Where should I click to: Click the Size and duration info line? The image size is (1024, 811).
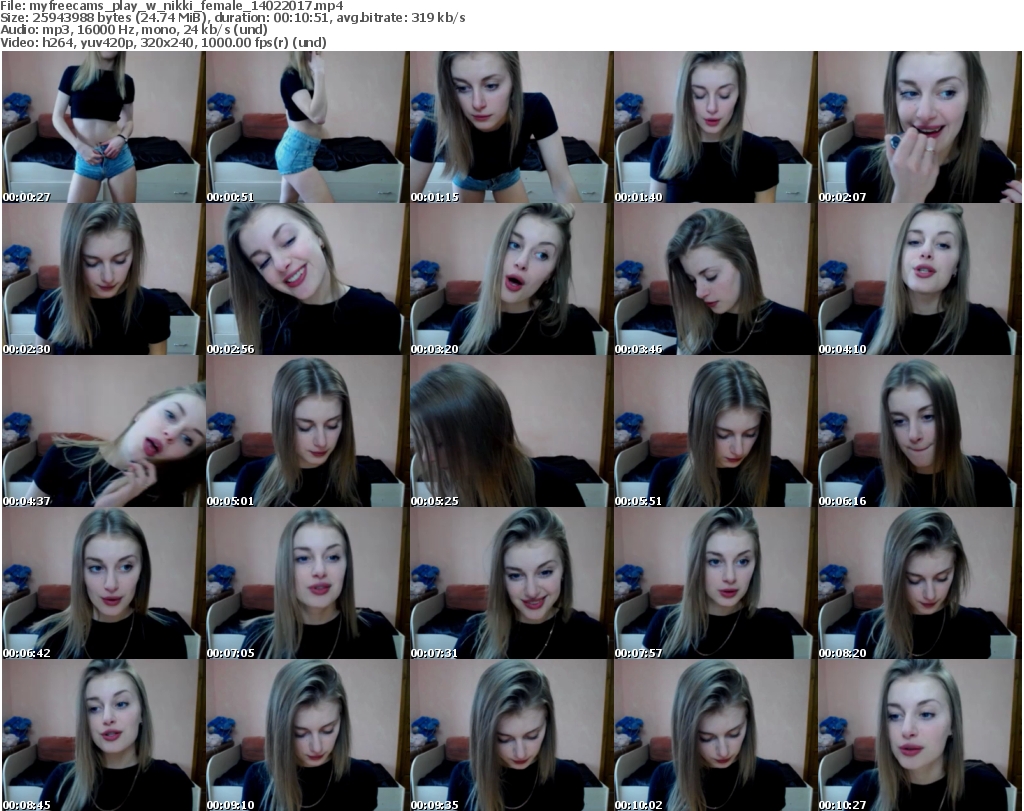tap(232, 18)
